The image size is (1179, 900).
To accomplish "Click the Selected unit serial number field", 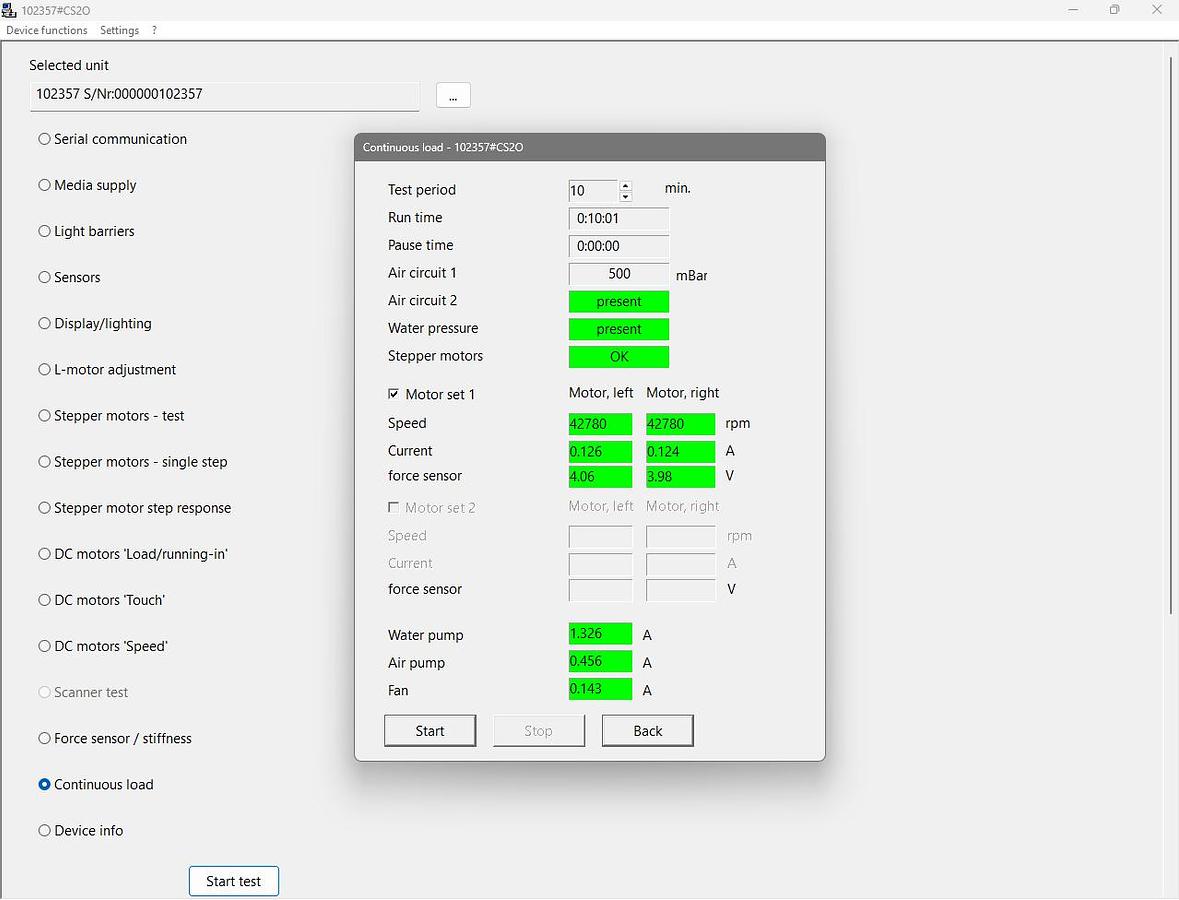I will pos(225,95).
